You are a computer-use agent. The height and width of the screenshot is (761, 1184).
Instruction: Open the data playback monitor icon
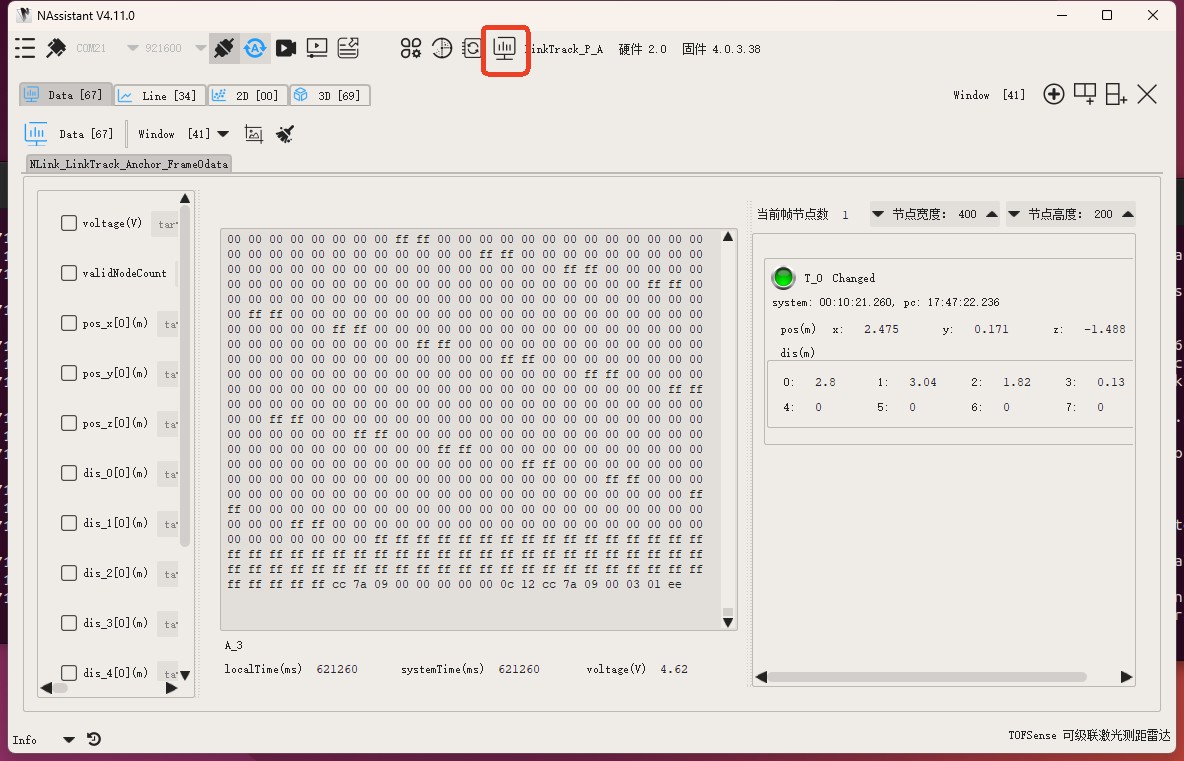[x=317, y=48]
